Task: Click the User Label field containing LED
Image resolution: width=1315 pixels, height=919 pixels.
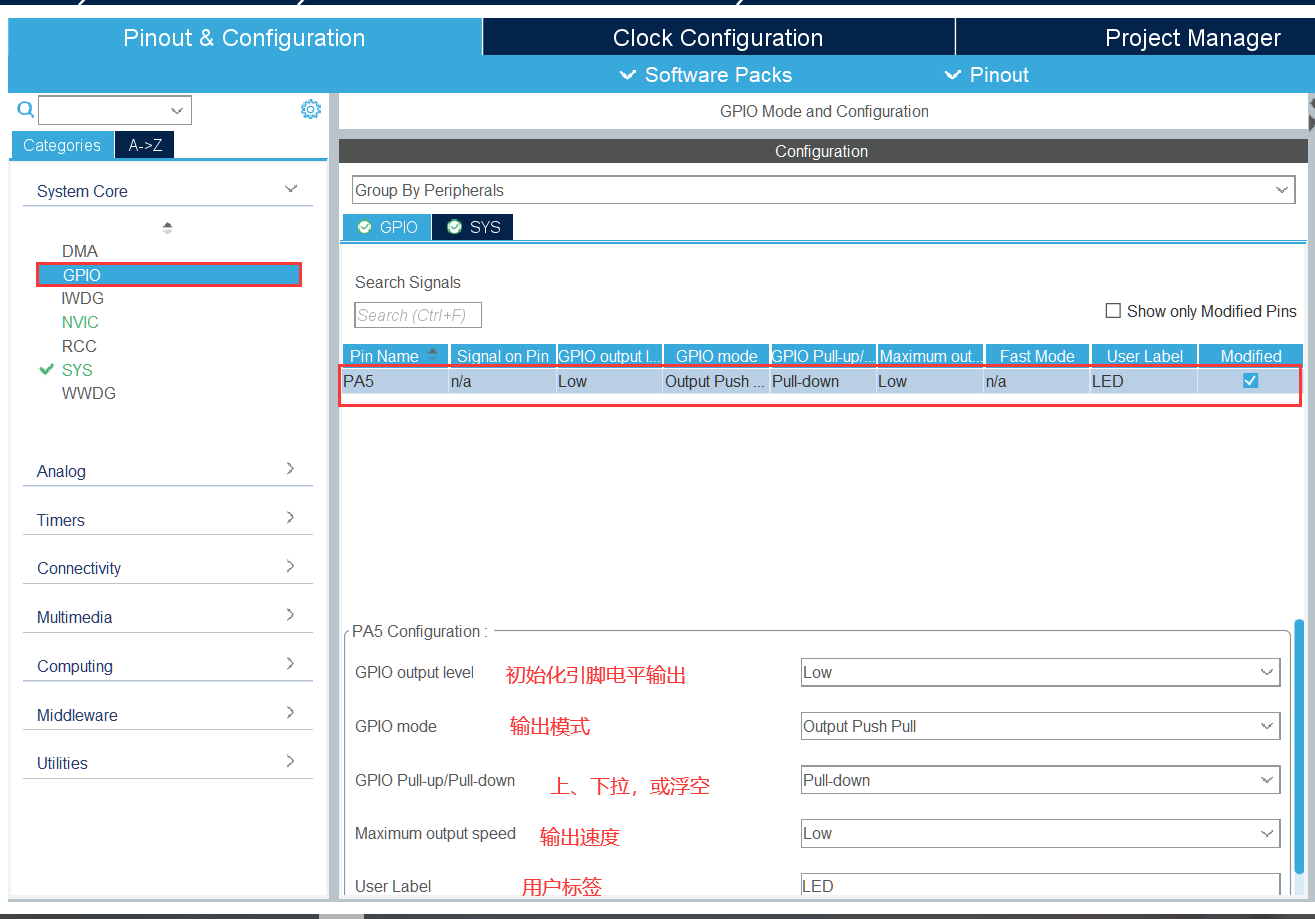Action: tap(1040, 885)
